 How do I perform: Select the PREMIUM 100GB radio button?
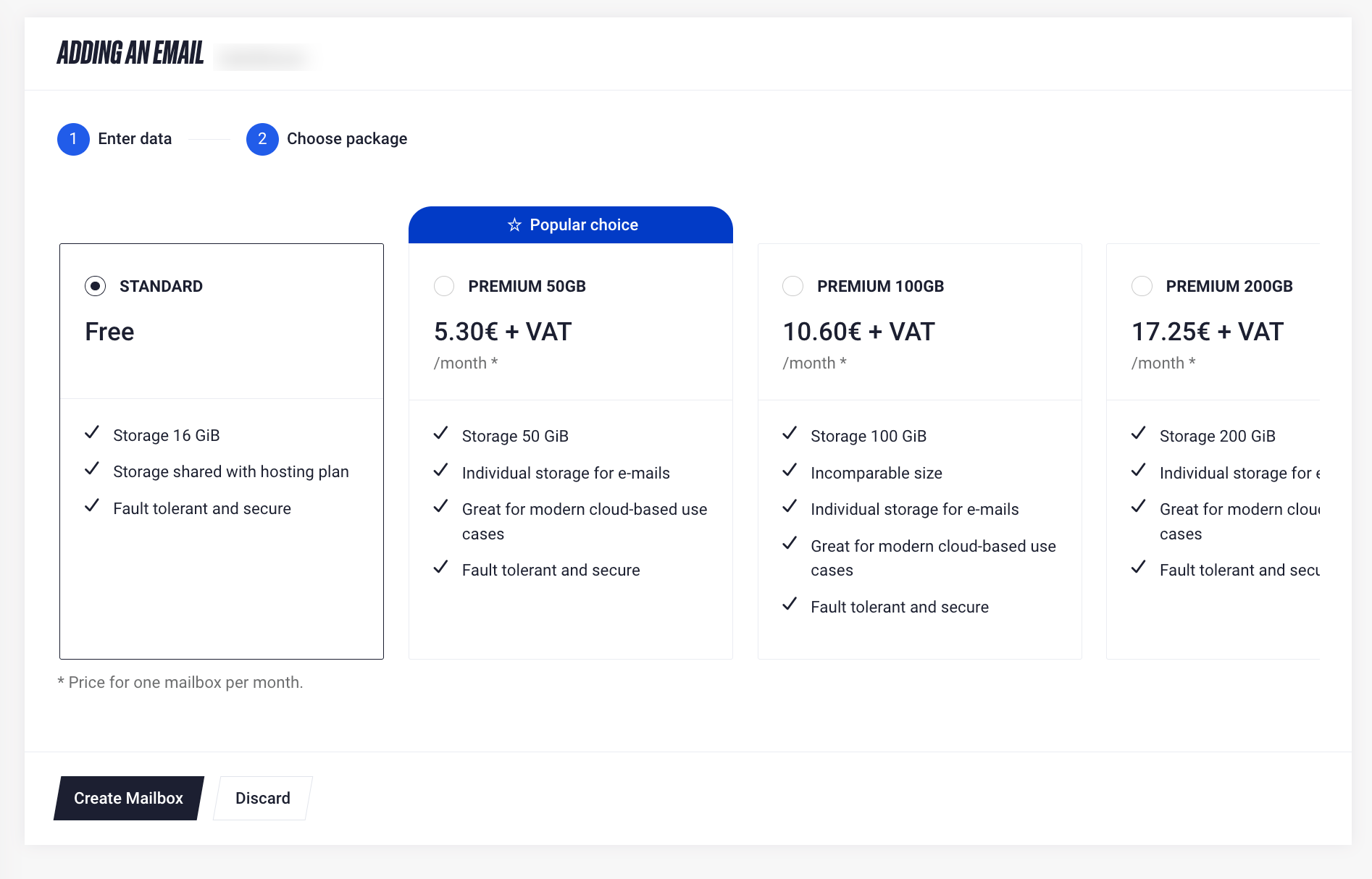click(793, 286)
